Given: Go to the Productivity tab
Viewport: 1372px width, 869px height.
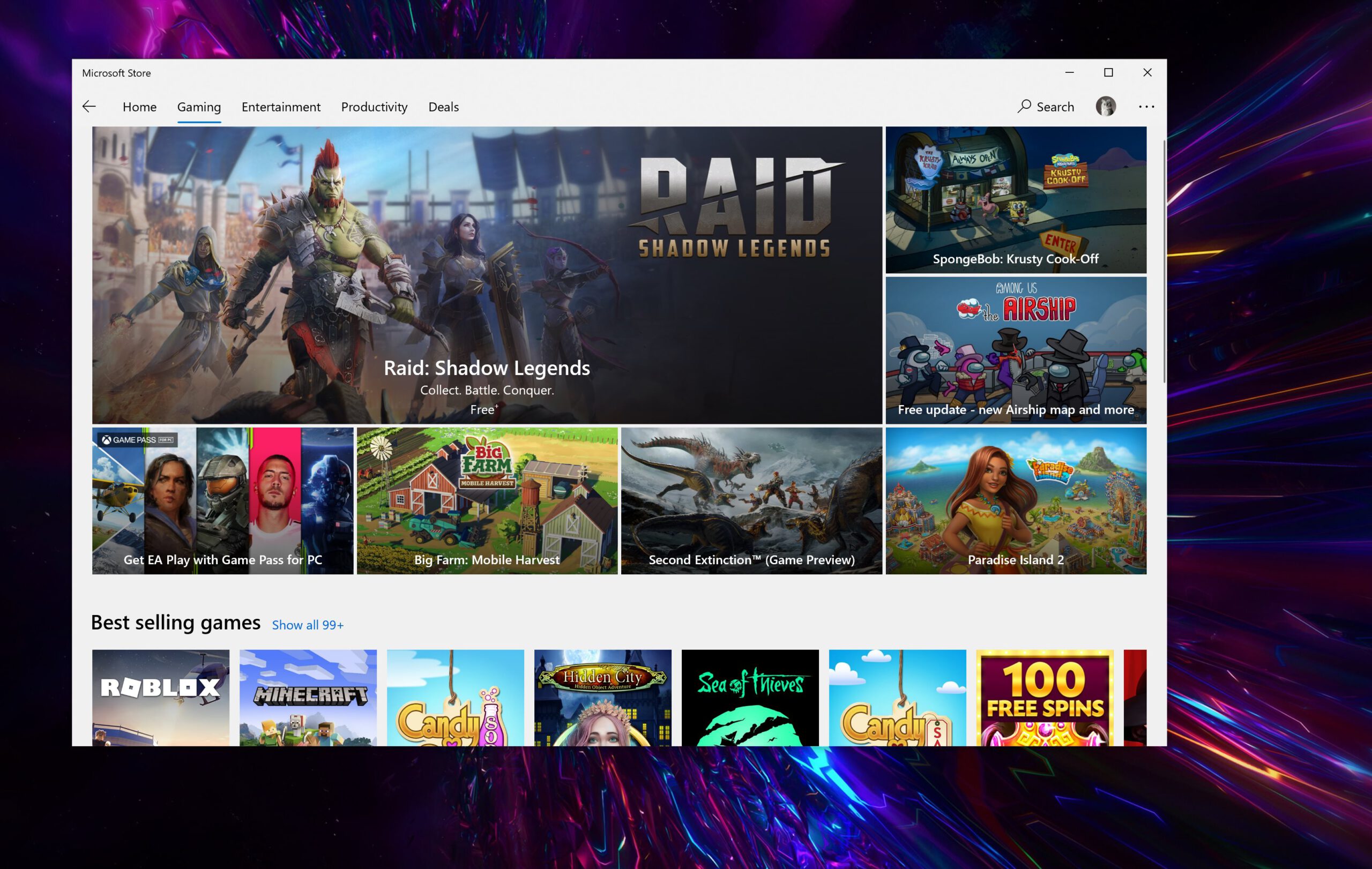Looking at the screenshot, I should (374, 107).
